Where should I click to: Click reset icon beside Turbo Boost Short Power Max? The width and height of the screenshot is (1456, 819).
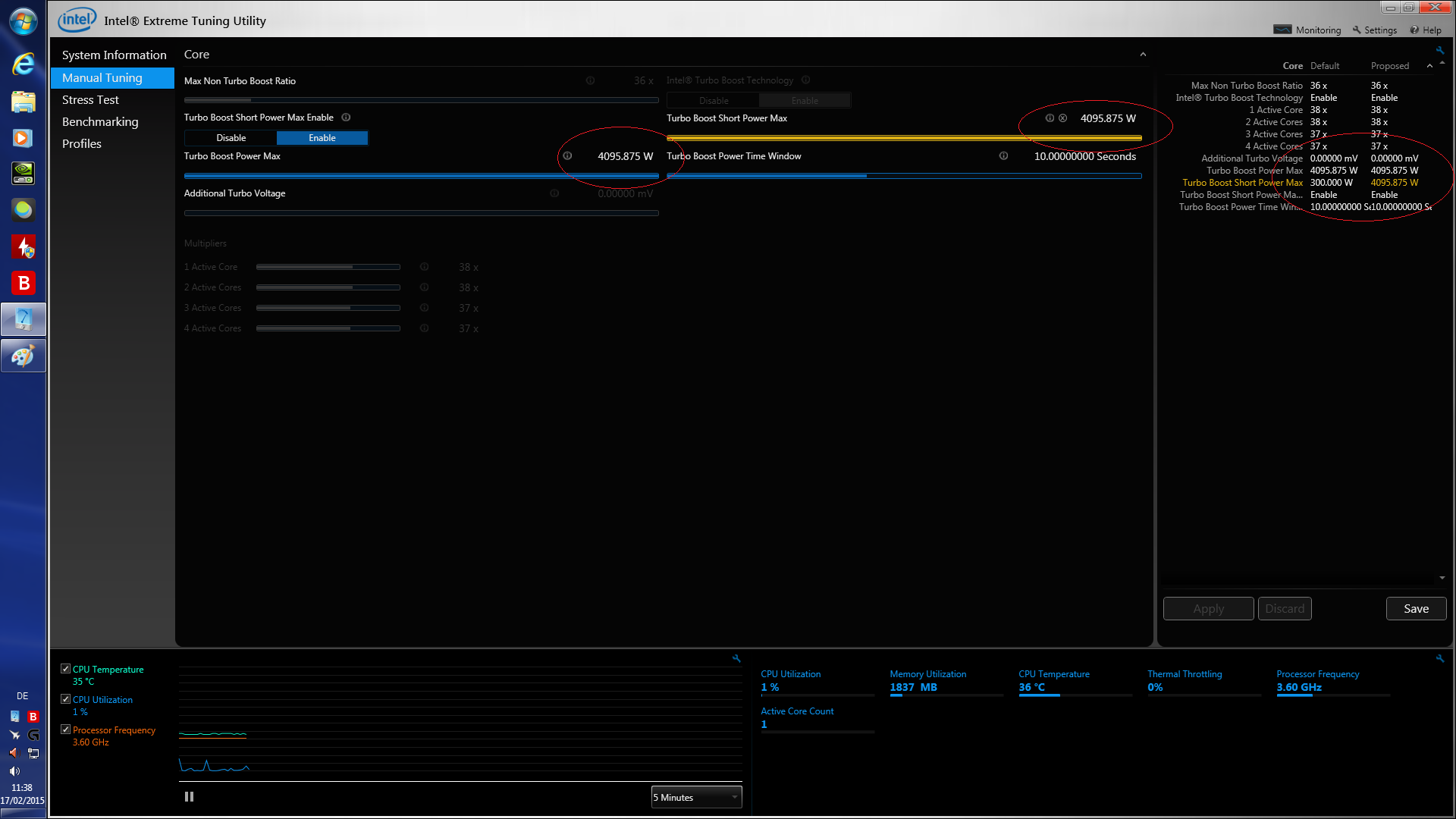click(1063, 118)
